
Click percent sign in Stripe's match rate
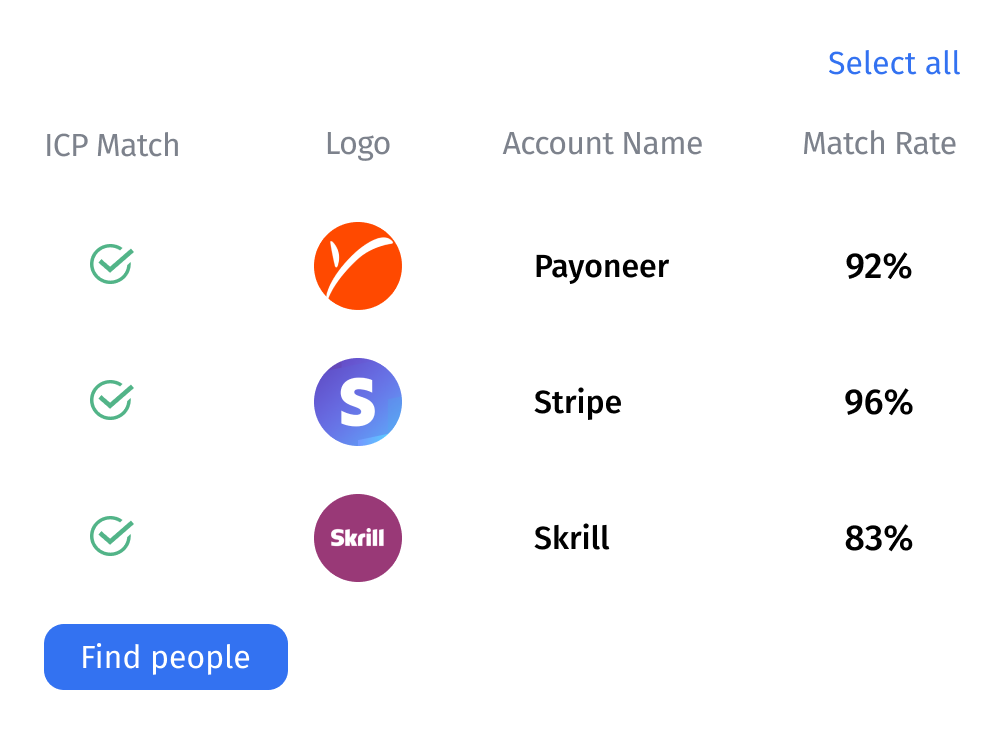coord(898,402)
